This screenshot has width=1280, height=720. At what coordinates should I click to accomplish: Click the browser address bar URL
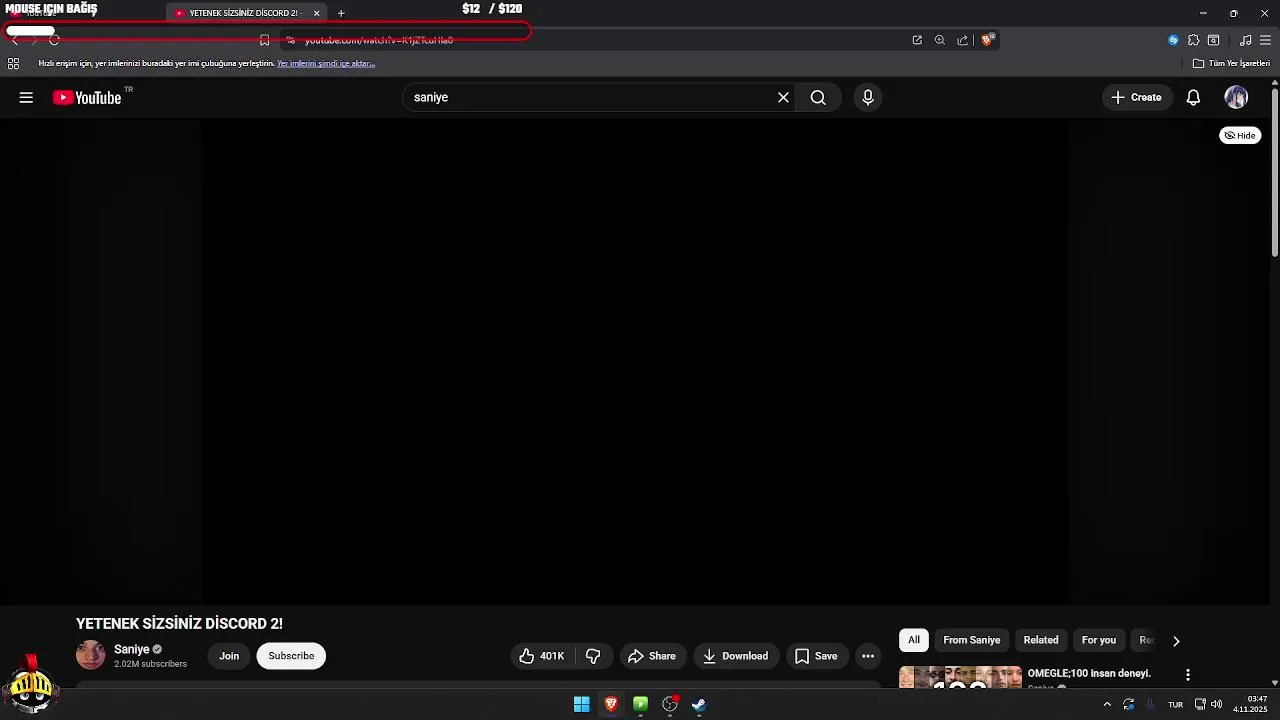(x=379, y=40)
